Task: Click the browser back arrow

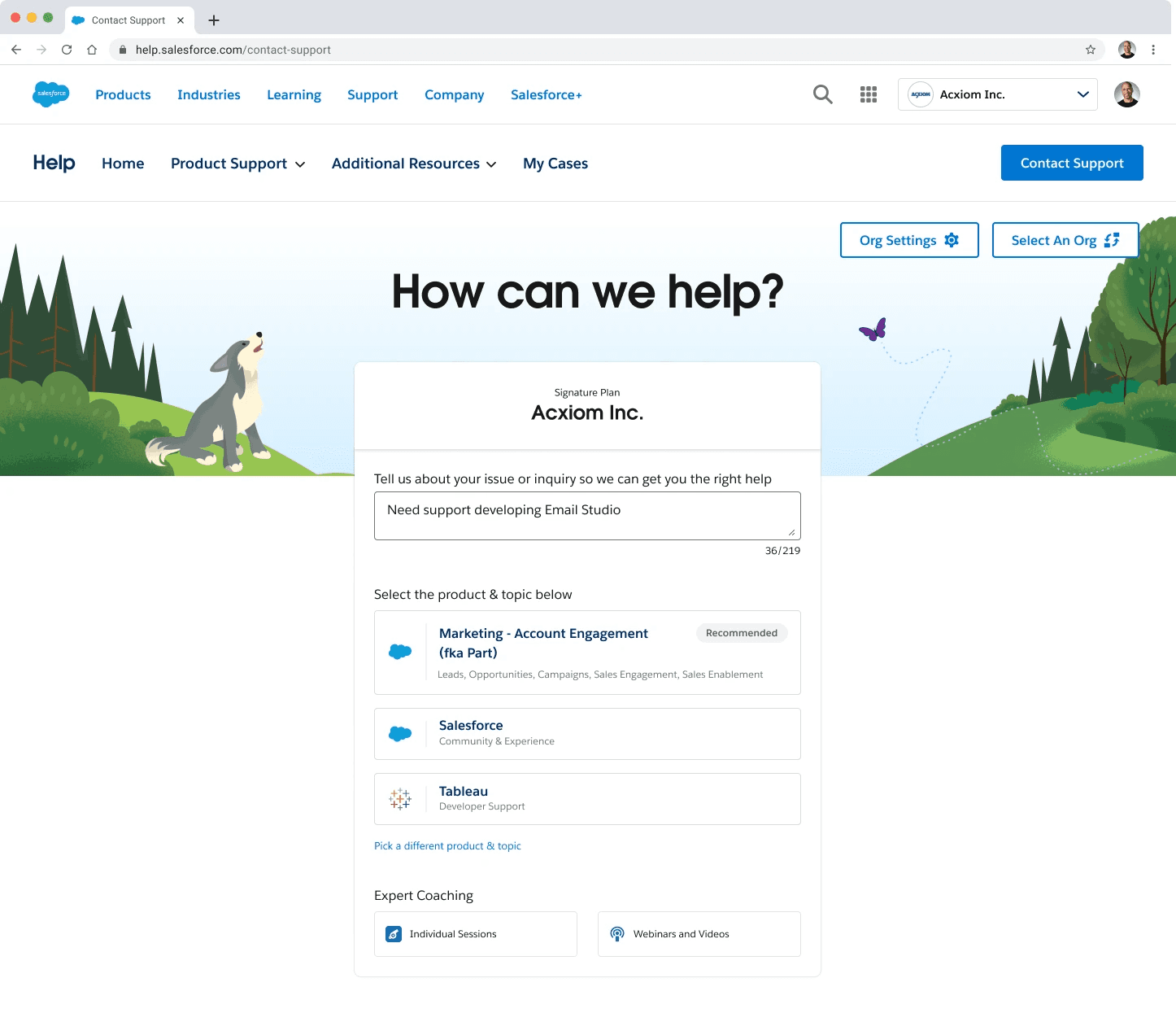Action: (x=16, y=50)
